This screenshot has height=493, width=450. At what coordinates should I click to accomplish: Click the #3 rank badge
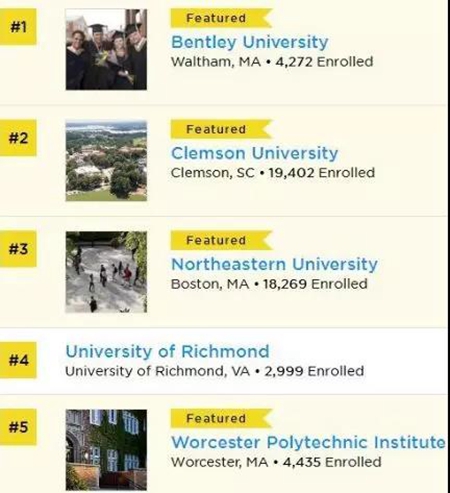[18, 249]
